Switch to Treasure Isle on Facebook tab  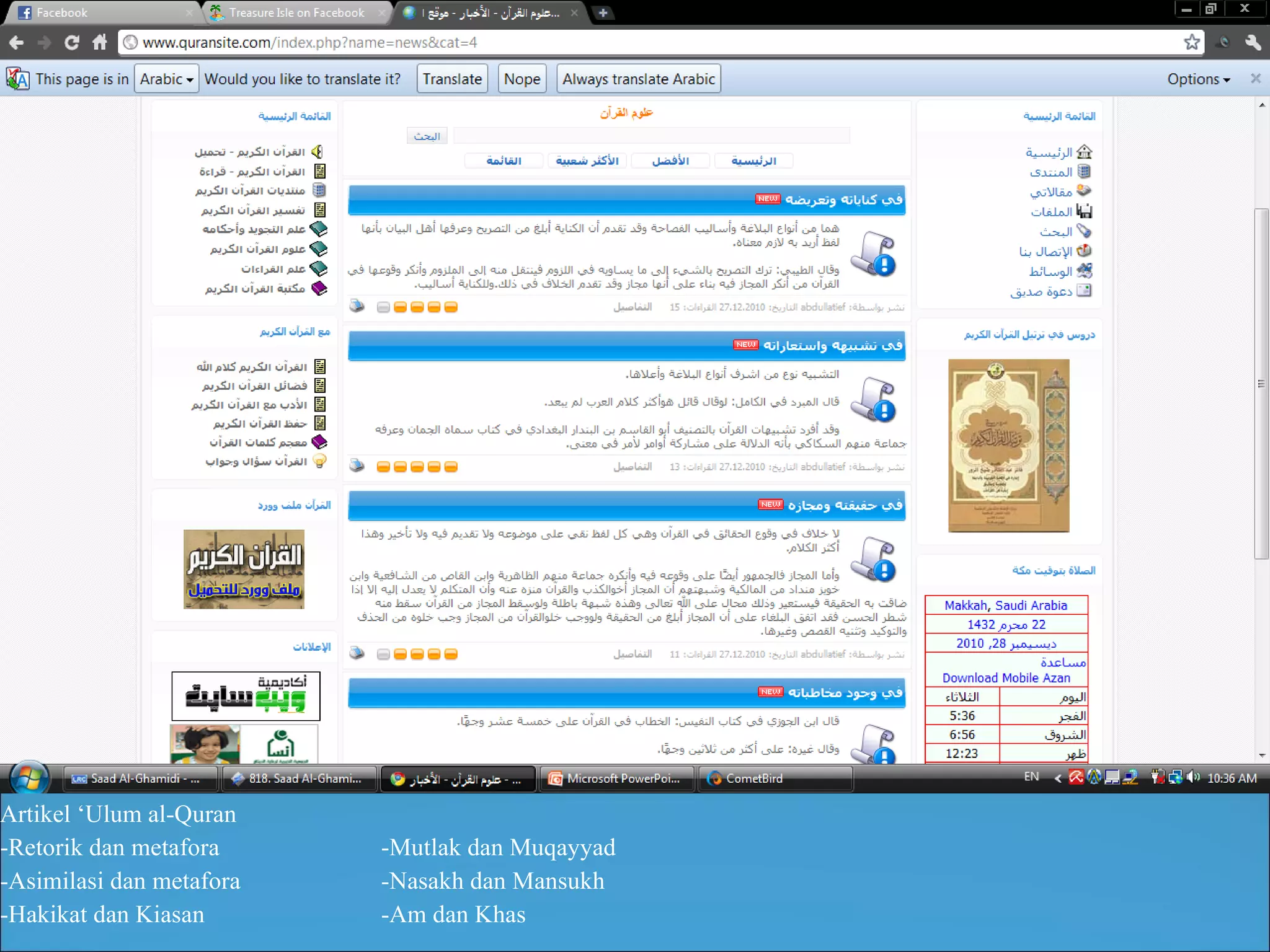[296, 12]
